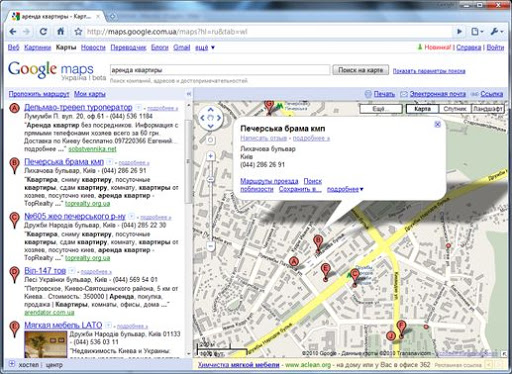The image size is (512, 374).
Task: Click the results list scrollbar
Action: (188, 162)
